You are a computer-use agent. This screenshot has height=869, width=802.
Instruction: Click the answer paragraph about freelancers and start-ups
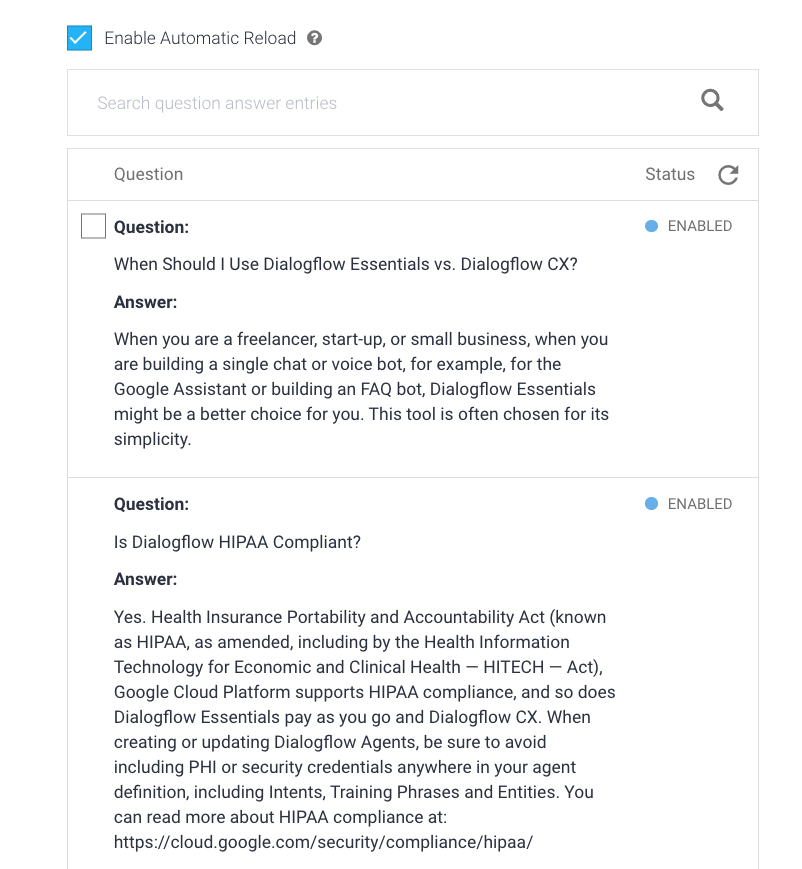(361, 389)
